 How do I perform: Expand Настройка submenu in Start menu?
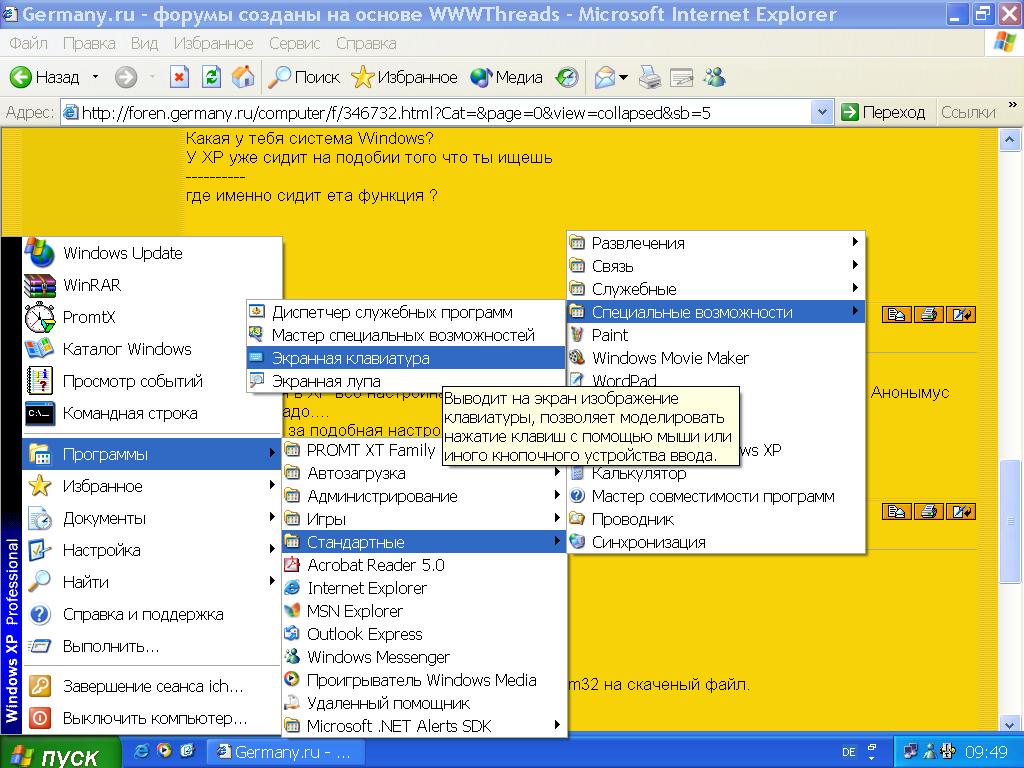click(x=152, y=550)
